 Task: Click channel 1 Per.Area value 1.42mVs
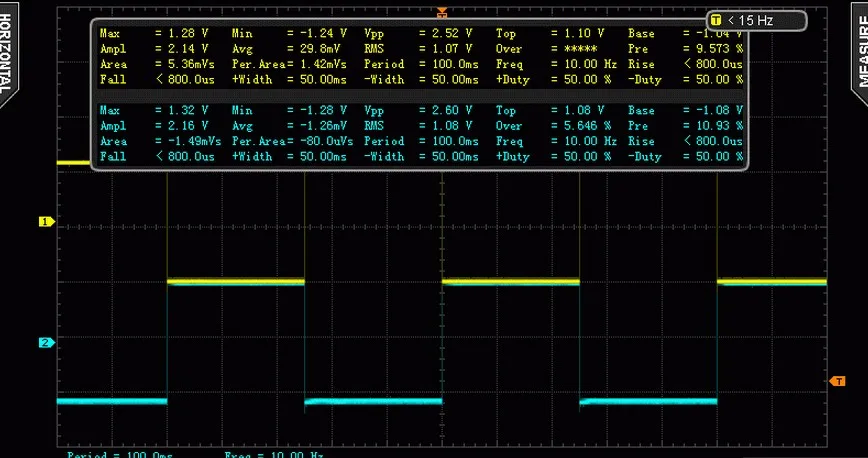click(324, 64)
